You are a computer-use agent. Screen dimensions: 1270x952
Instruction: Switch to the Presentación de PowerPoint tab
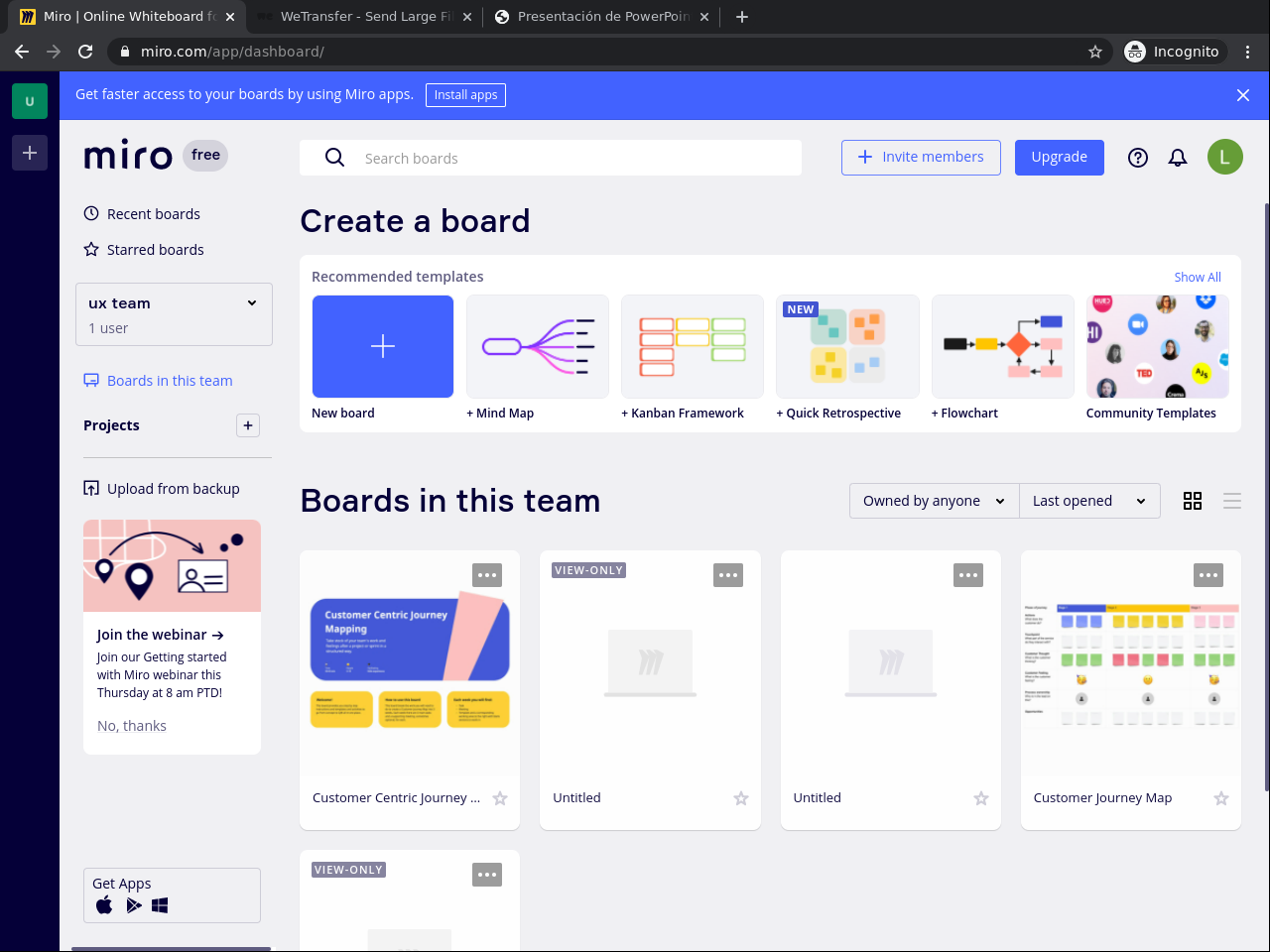click(603, 17)
